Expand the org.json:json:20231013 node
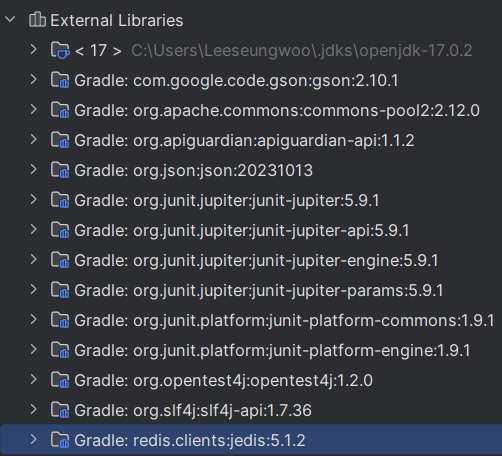Screen dimensions: 502x456 point(33,170)
